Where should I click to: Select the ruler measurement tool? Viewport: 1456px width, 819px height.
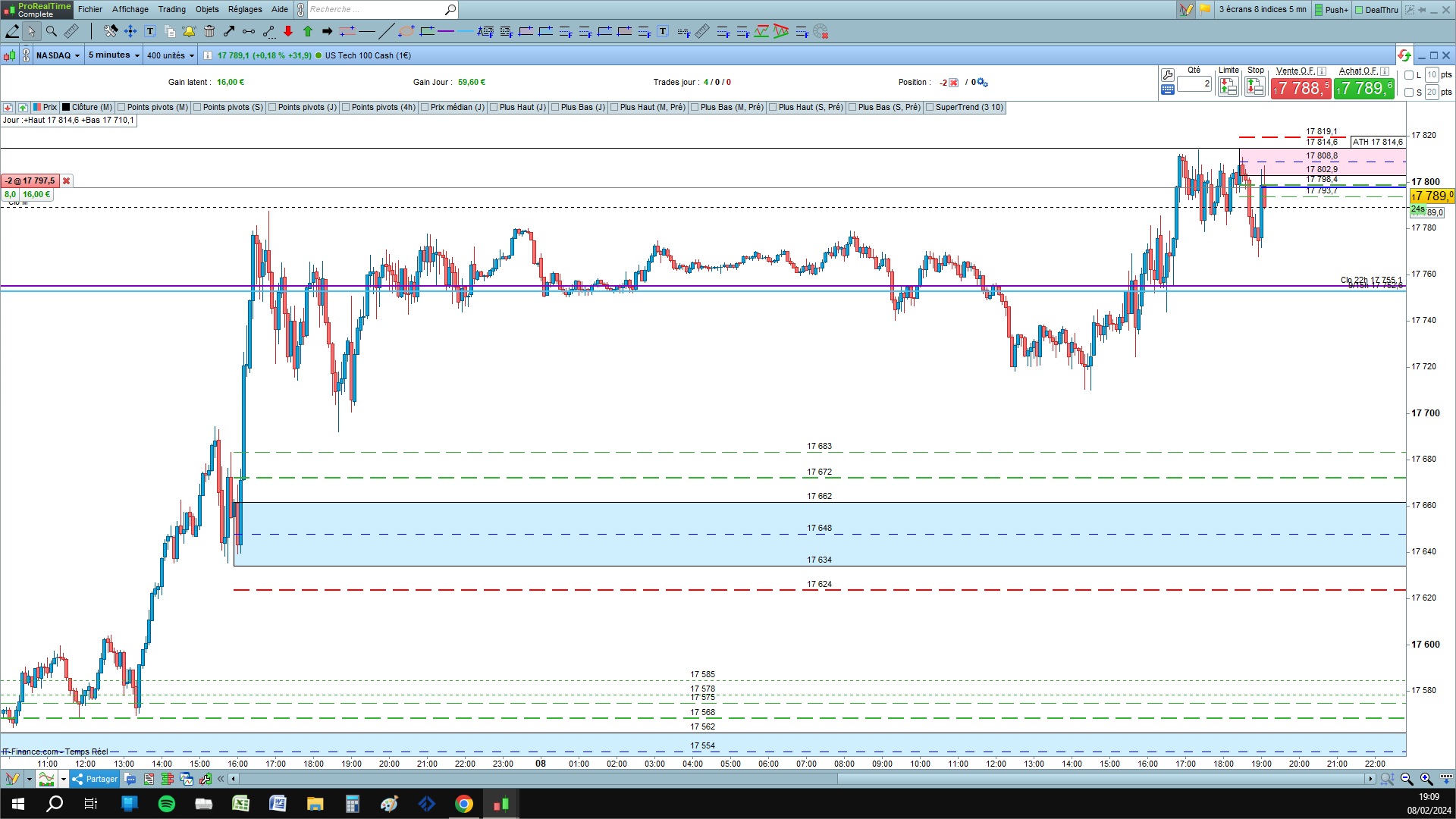pos(71,31)
